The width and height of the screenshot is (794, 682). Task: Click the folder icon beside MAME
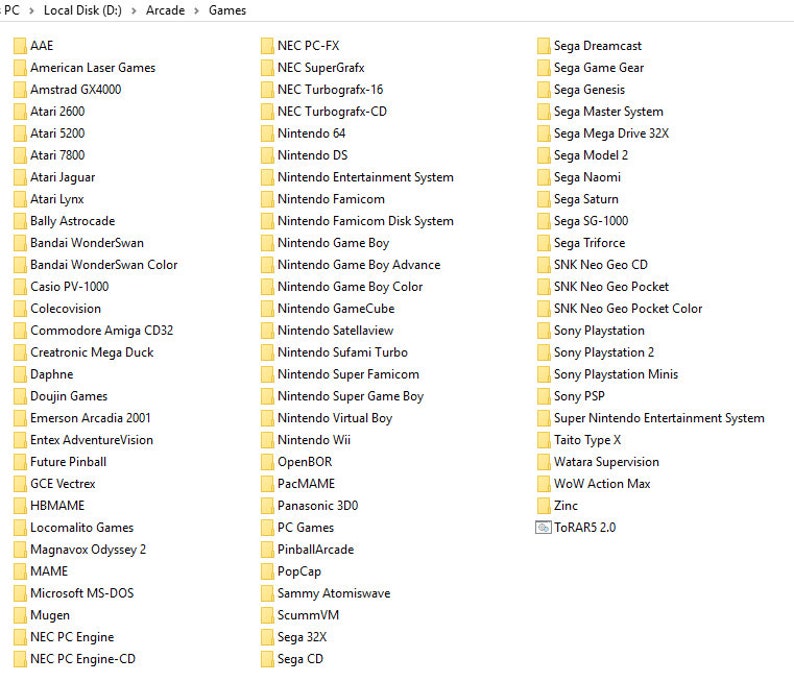20,571
